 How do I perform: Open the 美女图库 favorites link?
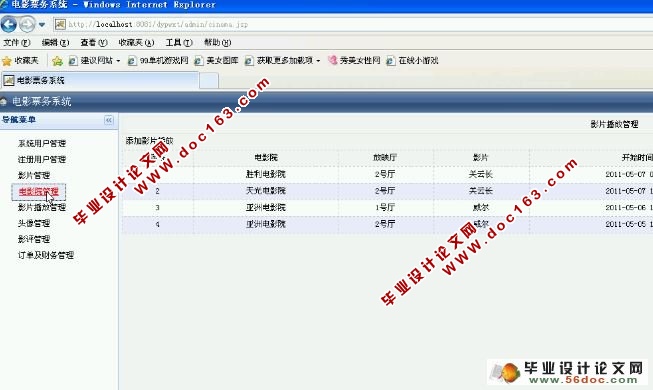[x=217, y=61]
